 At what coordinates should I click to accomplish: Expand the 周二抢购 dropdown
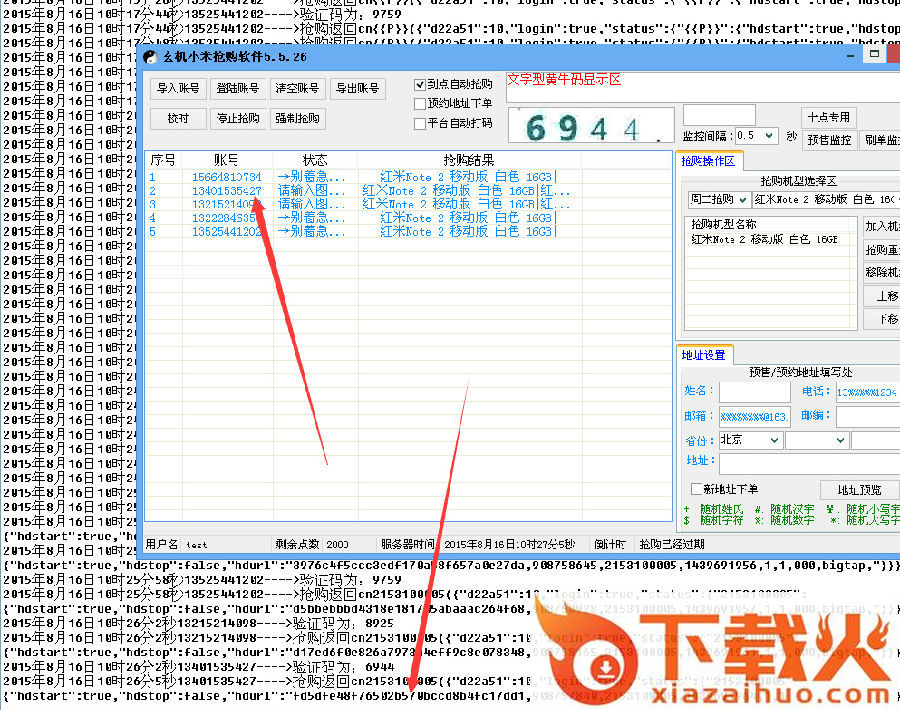tap(744, 199)
